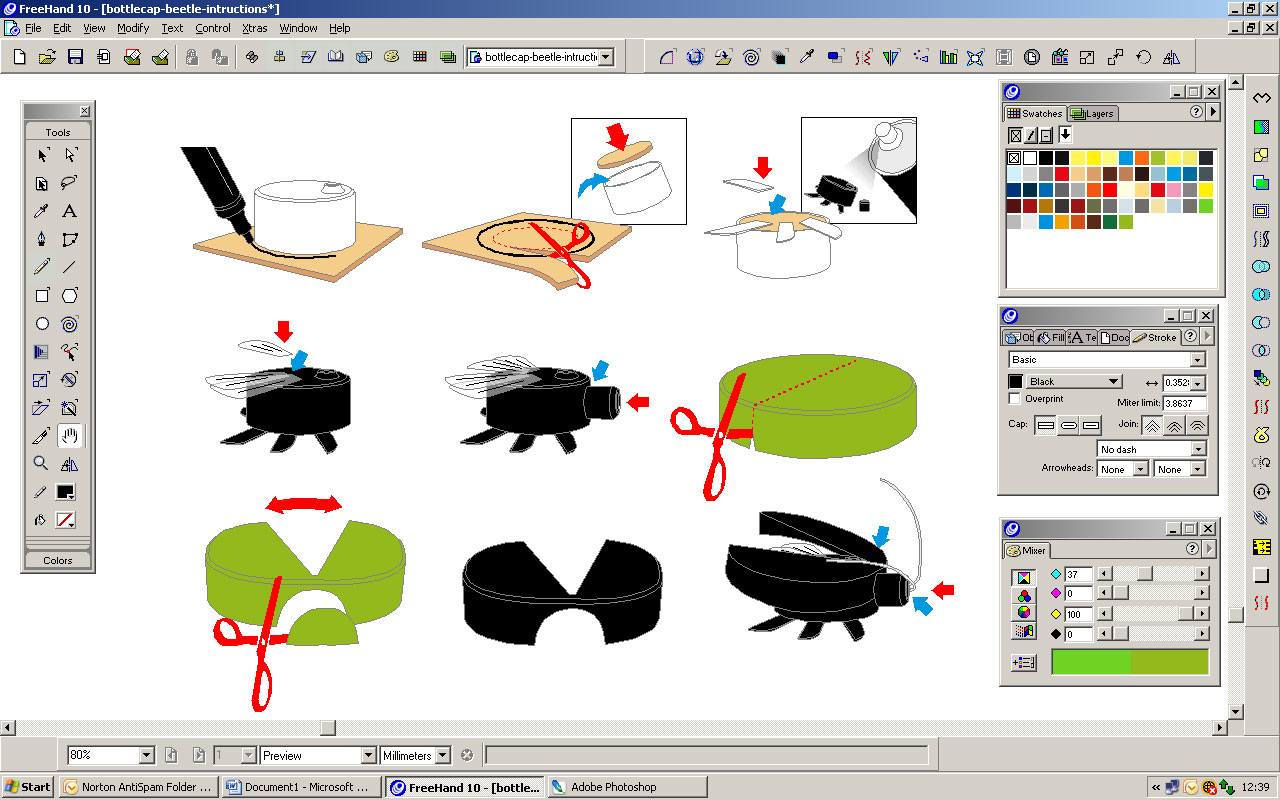Enable the Overprint checkbox in the Stroke panel

pyautogui.click(x=1014, y=398)
